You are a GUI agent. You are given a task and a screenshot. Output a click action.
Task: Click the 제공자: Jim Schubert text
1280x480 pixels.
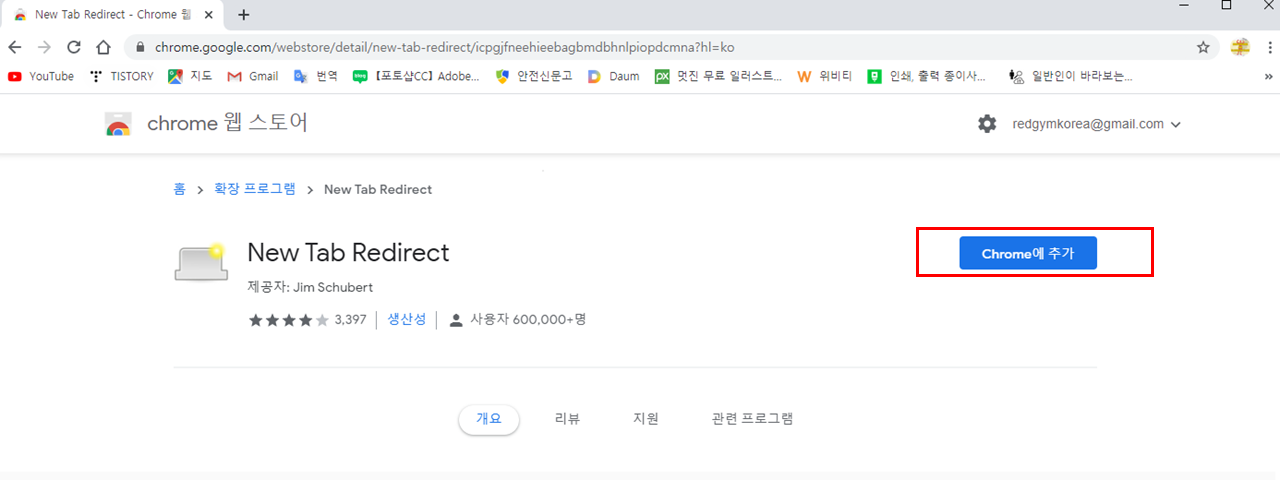click(x=310, y=287)
